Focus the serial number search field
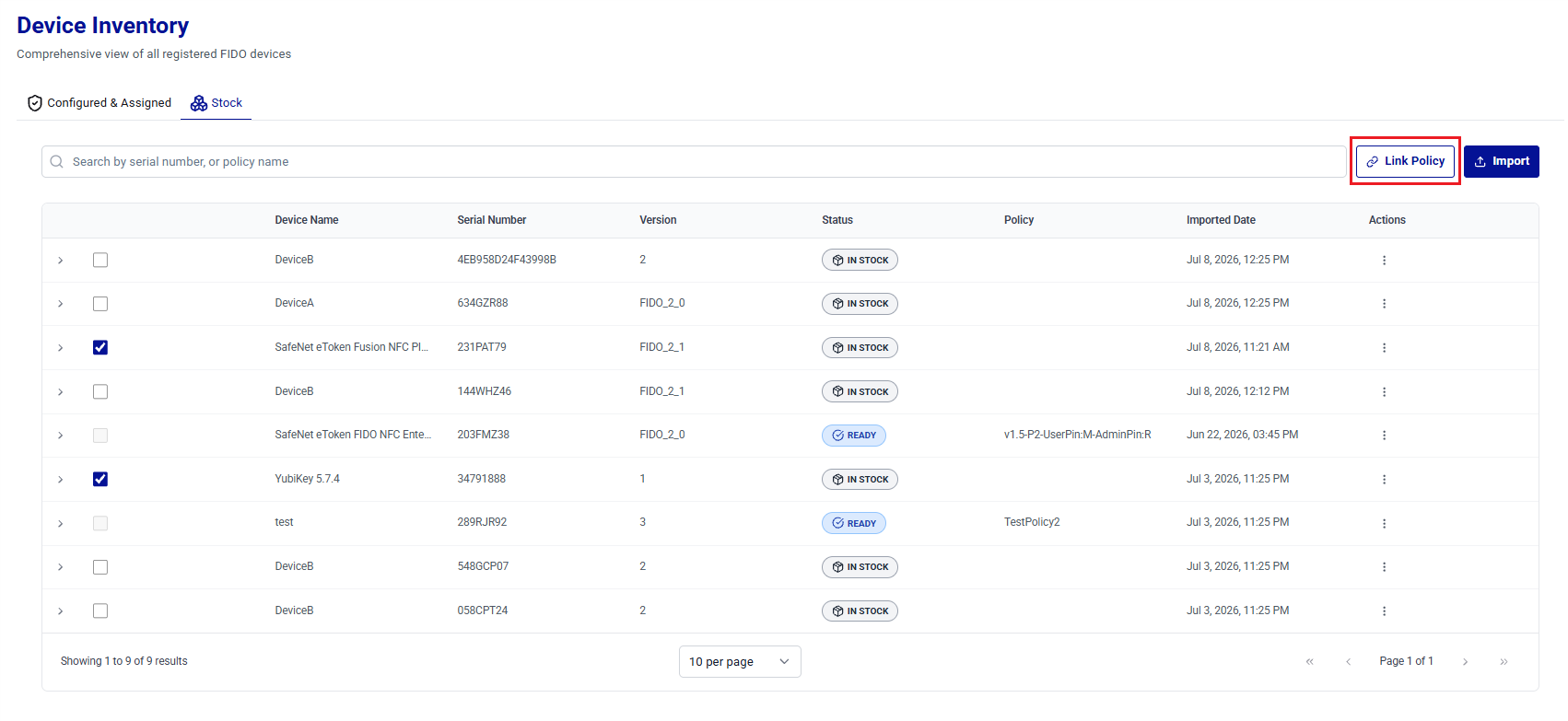Viewport: 1568px width, 721px height. [x=694, y=162]
